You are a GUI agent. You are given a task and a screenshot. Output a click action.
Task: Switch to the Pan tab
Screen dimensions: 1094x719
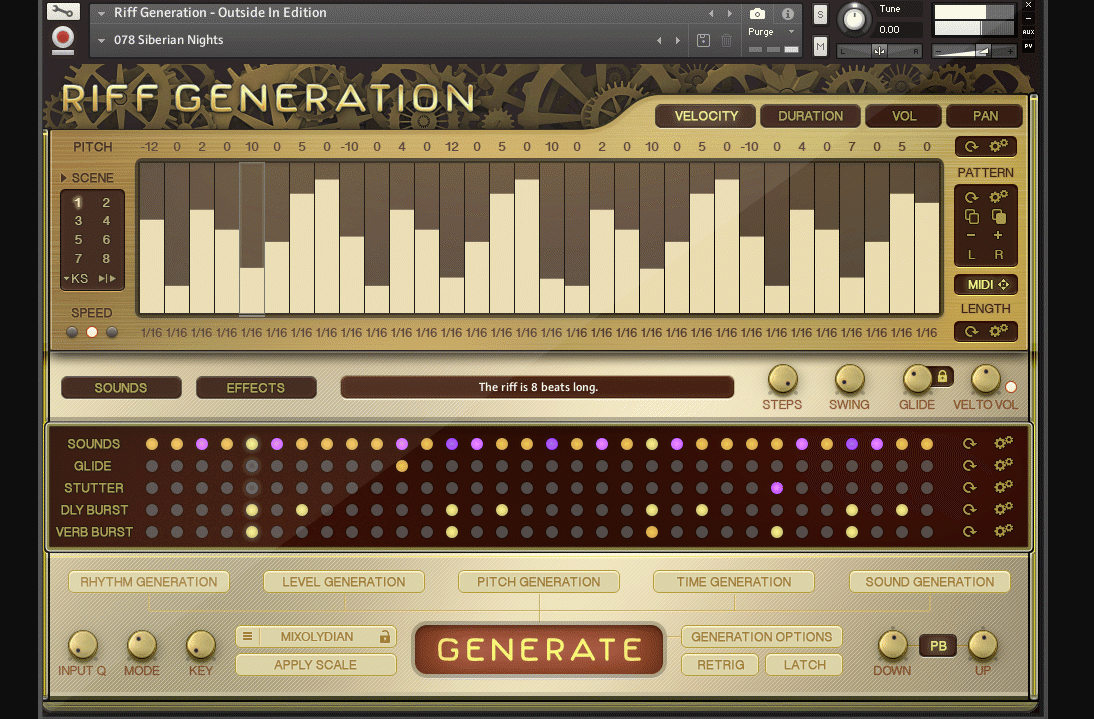[985, 116]
